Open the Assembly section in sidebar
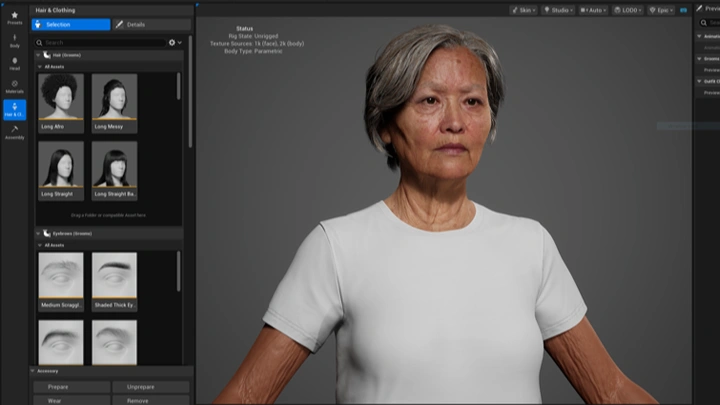The width and height of the screenshot is (720, 405). [14, 132]
